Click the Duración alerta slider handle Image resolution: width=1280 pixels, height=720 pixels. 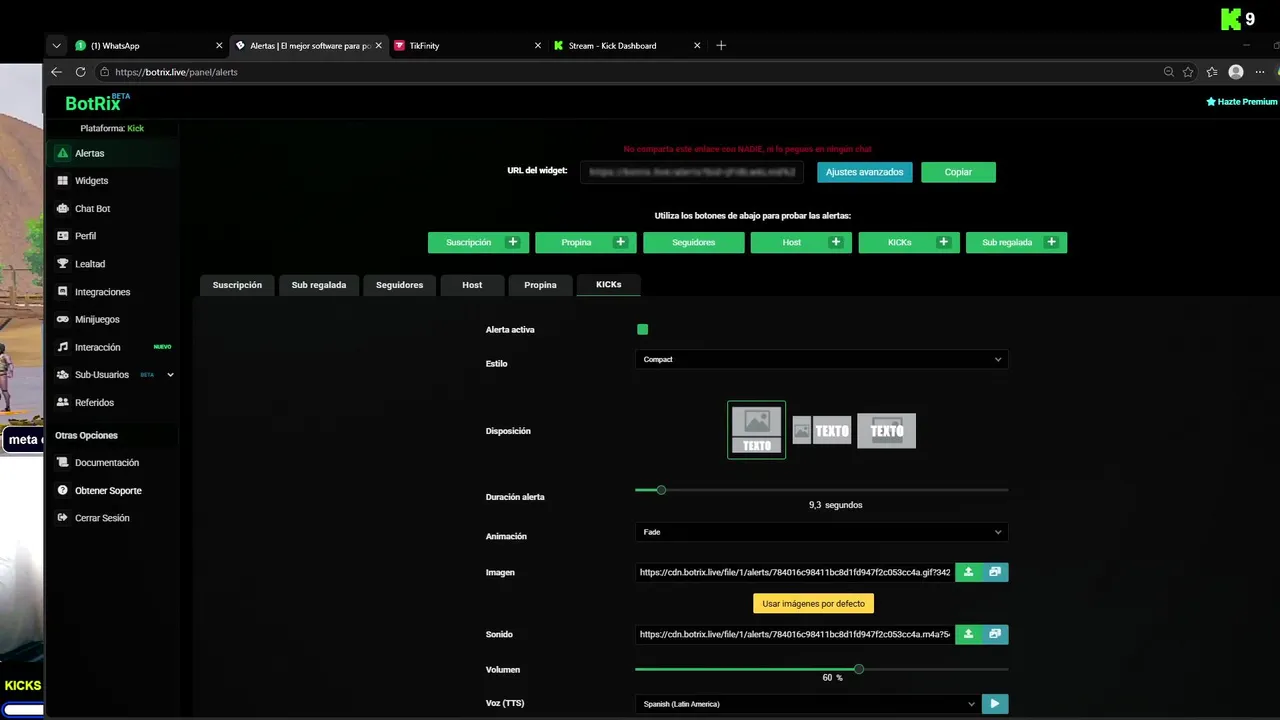click(x=661, y=490)
